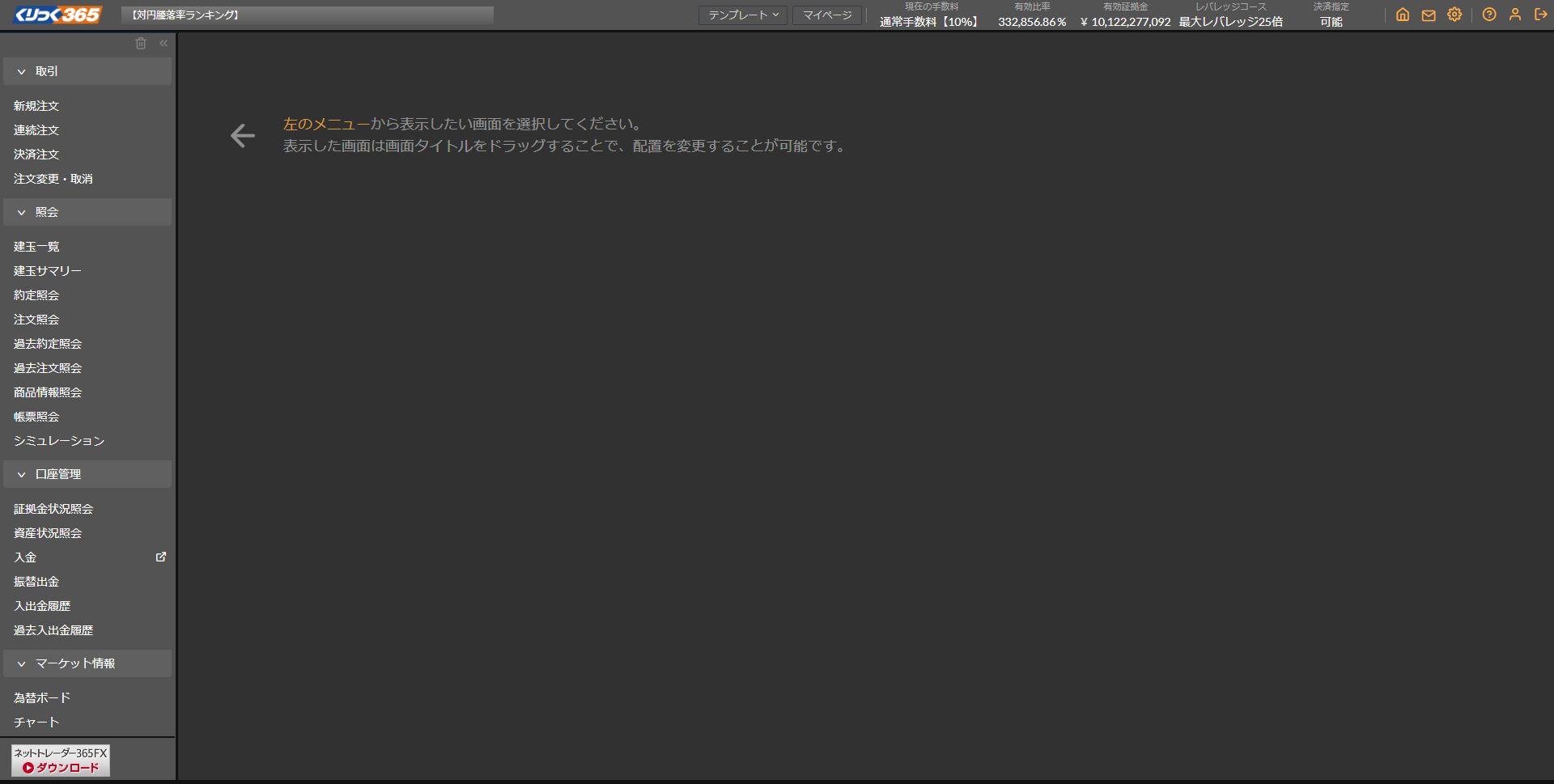
Task: Open 過去入出金履歴 screen
Action: tap(53, 630)
